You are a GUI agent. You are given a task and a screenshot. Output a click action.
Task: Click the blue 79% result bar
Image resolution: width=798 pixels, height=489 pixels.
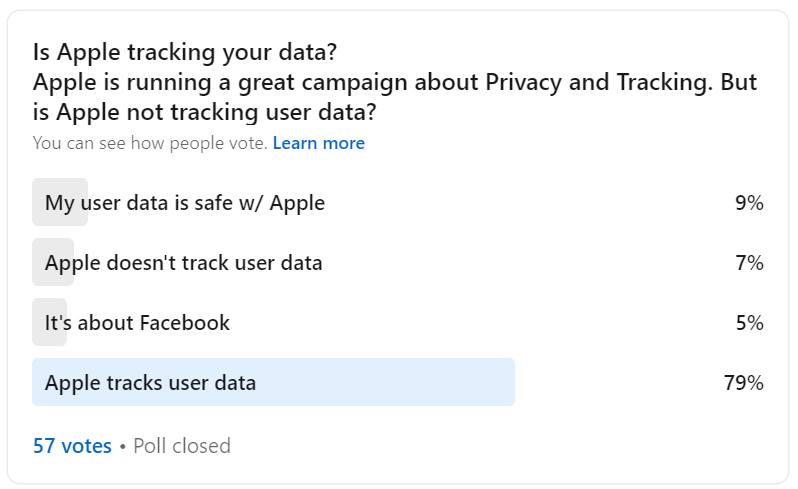(273, 382)
